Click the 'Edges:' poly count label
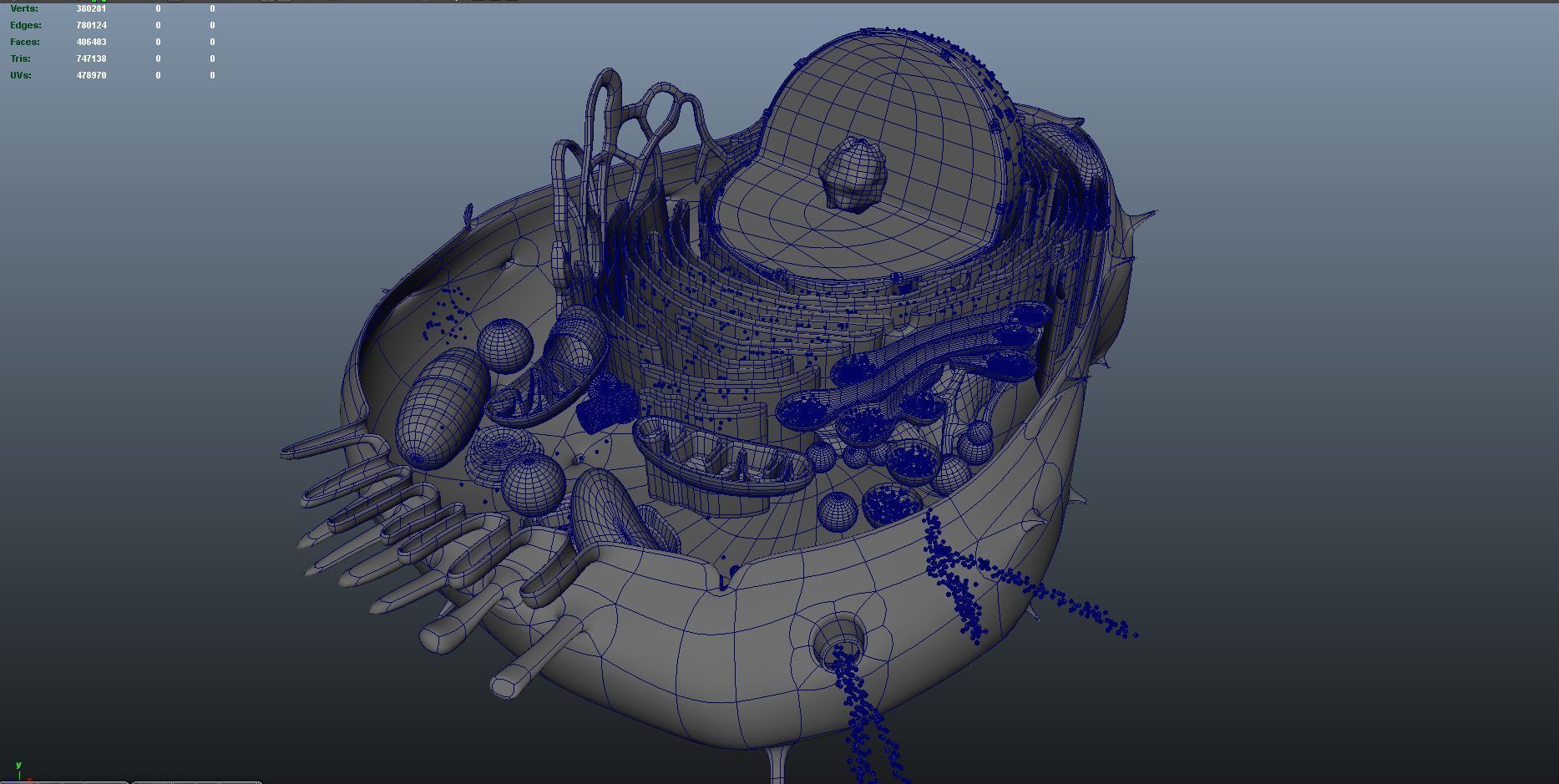1559x784 pixels. [x=25, y=25]
